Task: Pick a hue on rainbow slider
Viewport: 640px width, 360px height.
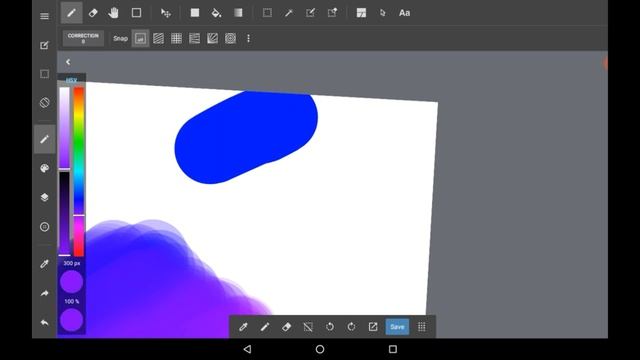Action: (79, 171)
